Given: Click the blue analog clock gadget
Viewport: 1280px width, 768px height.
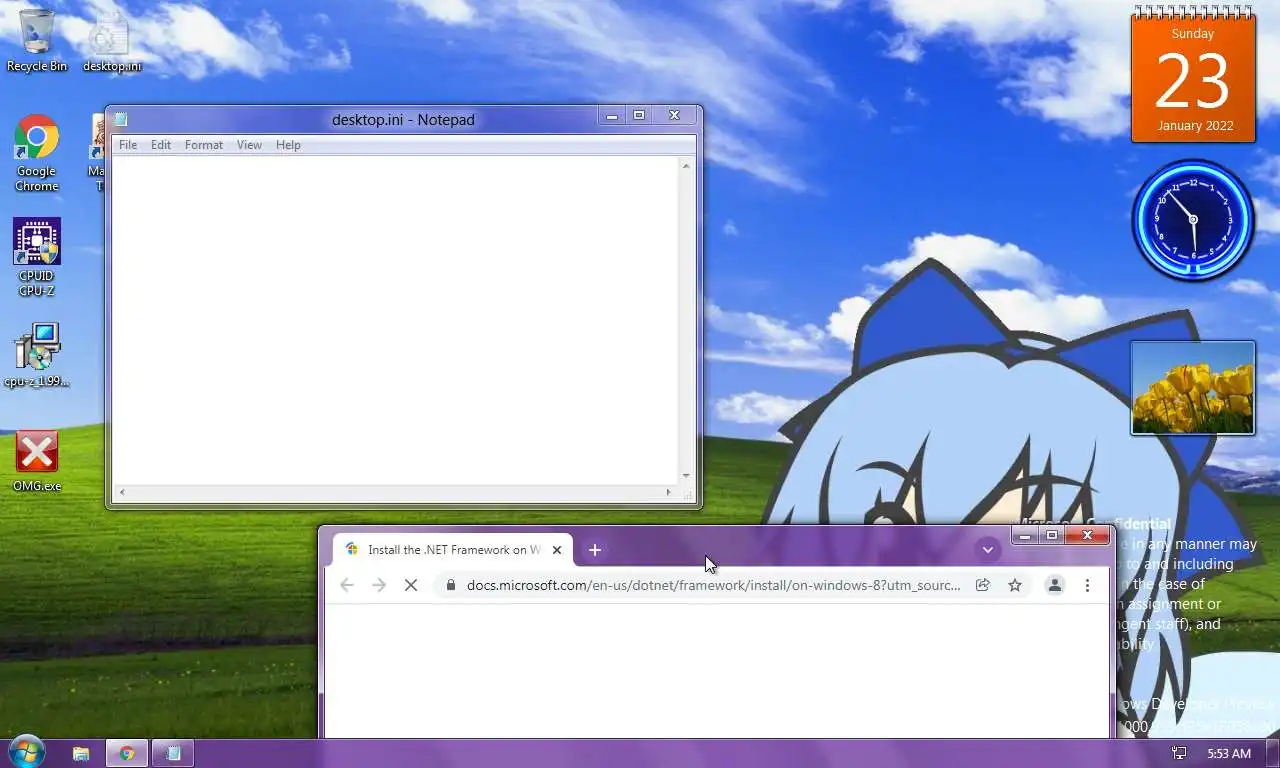Looking at the screenshot, I should point(1192,221).
